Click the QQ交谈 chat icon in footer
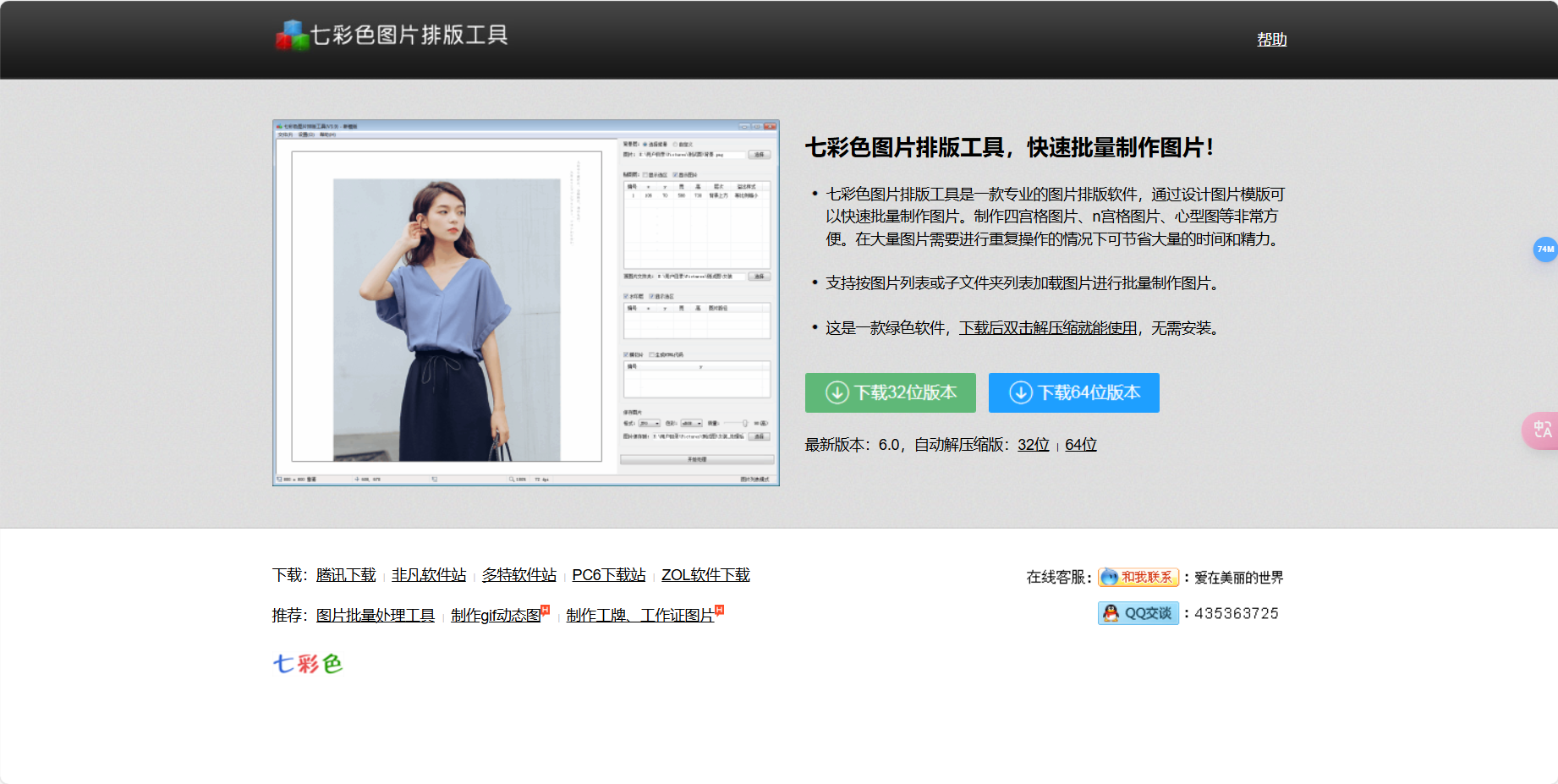 [1108, 613]
